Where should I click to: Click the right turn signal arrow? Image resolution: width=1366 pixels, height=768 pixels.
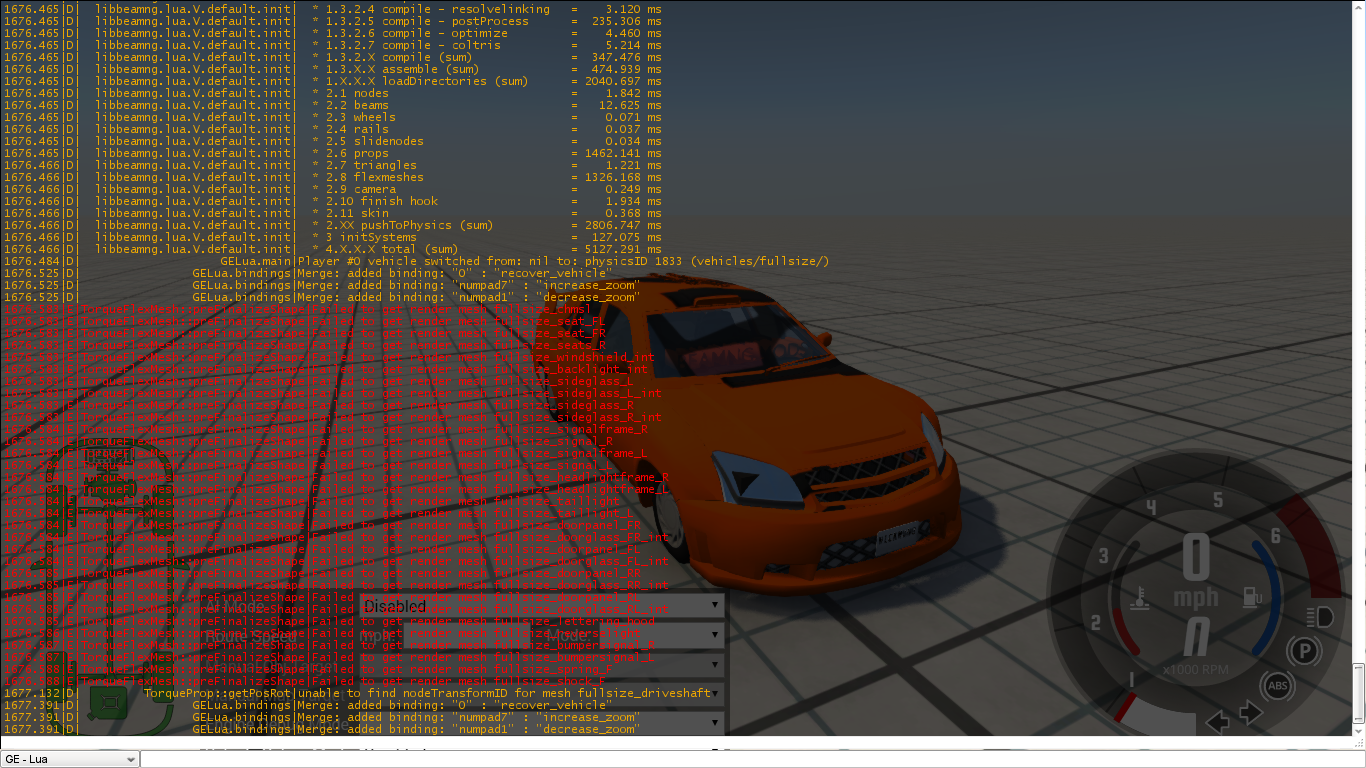(x=1251, y=714)
